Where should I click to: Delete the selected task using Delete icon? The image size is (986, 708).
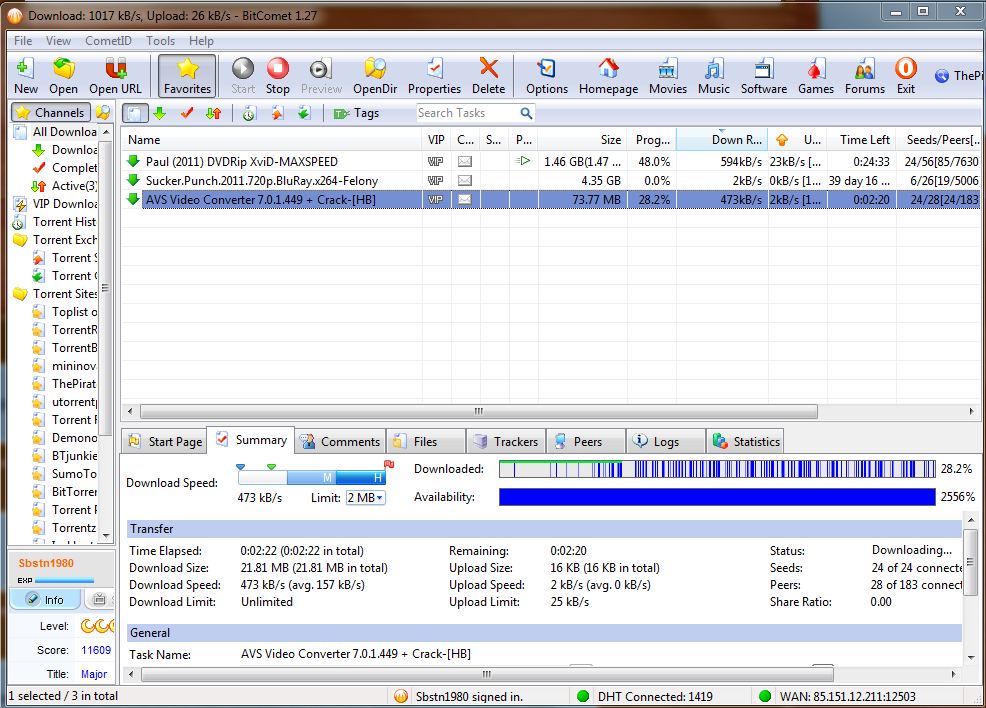(489, 75)
